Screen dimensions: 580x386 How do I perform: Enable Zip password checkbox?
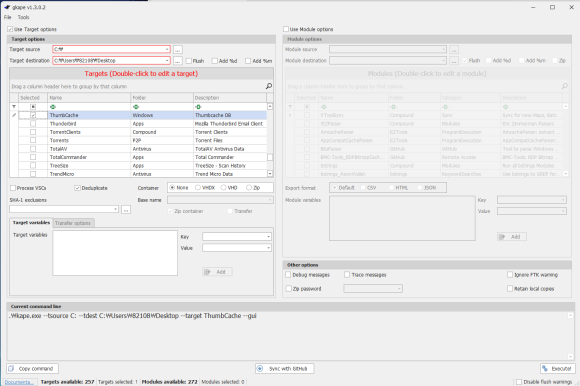(x=289, y=289)
